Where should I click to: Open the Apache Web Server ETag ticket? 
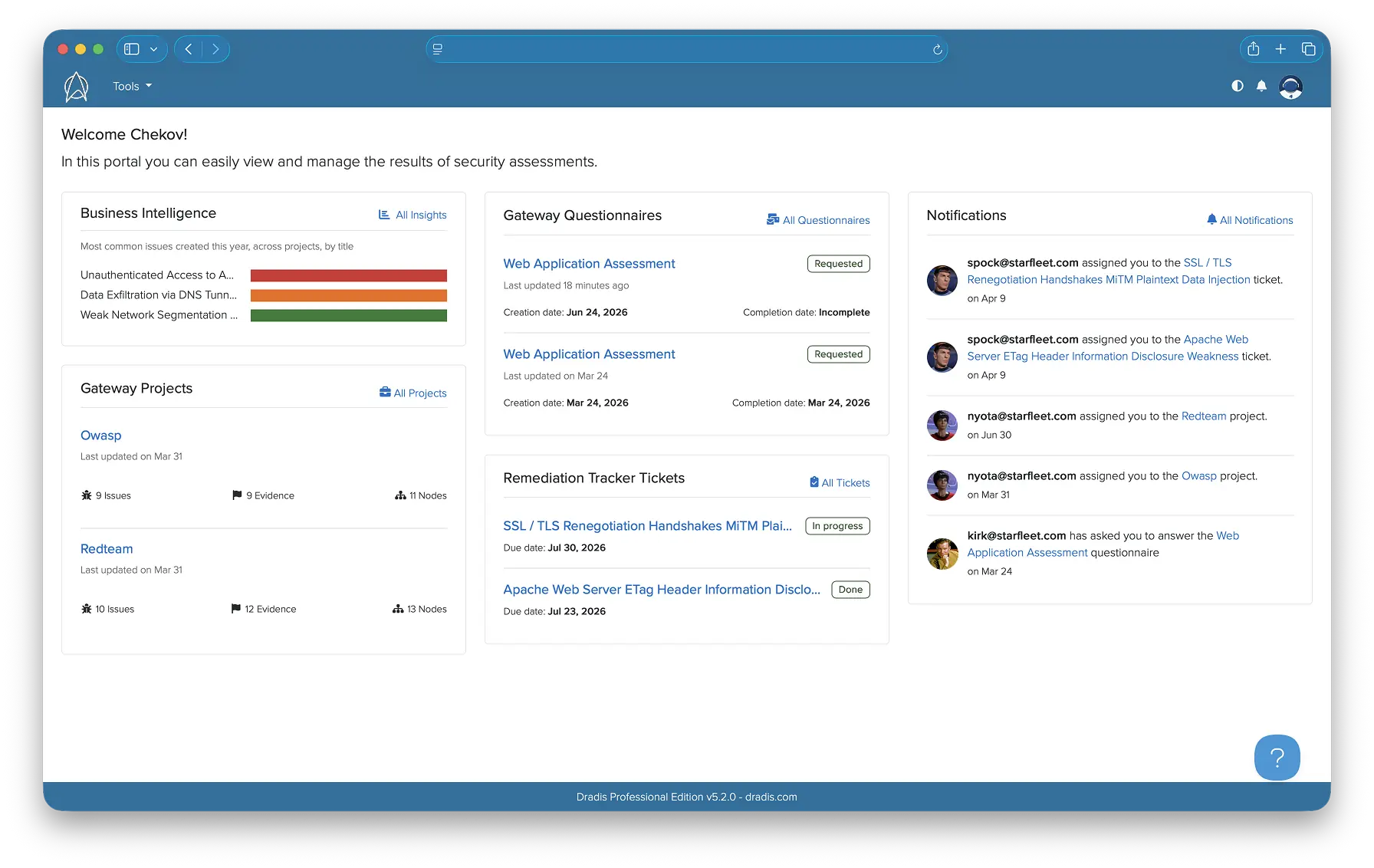click(662, 590)
